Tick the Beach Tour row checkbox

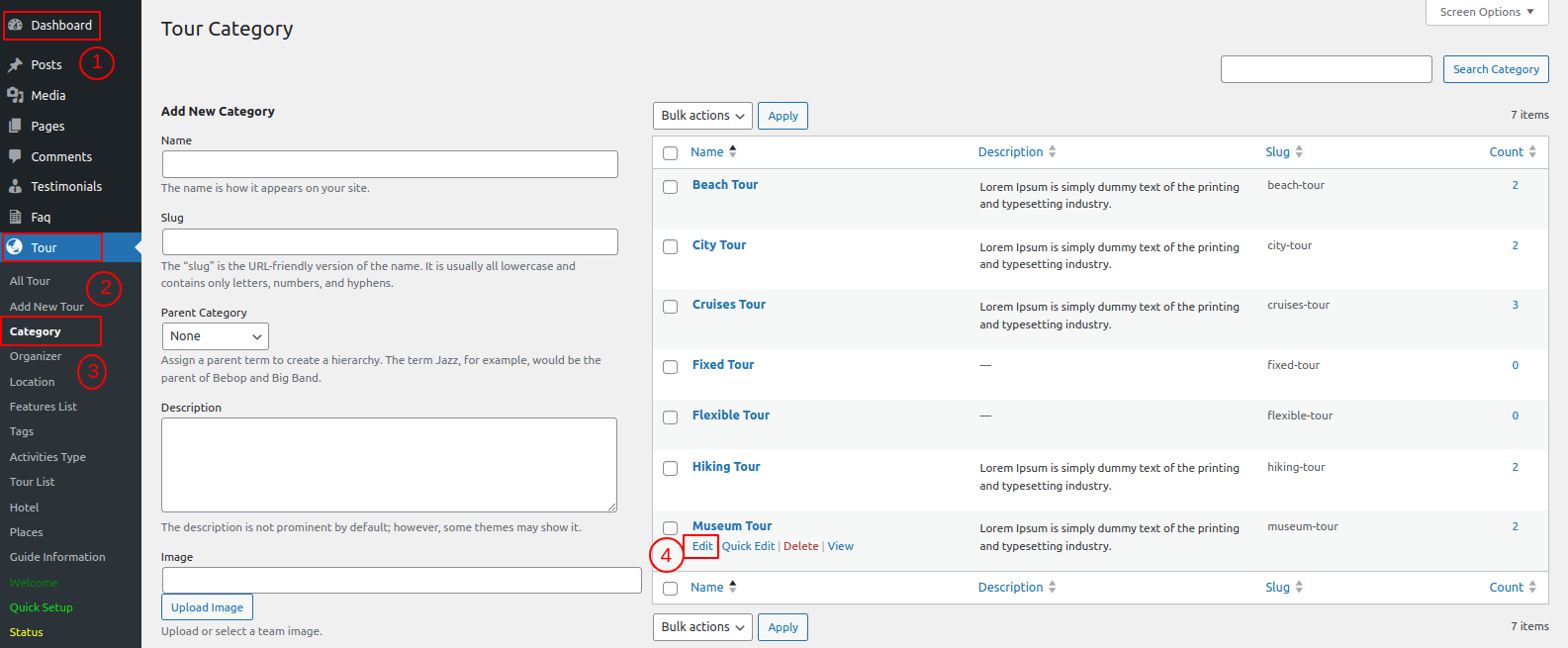[670, 187]
